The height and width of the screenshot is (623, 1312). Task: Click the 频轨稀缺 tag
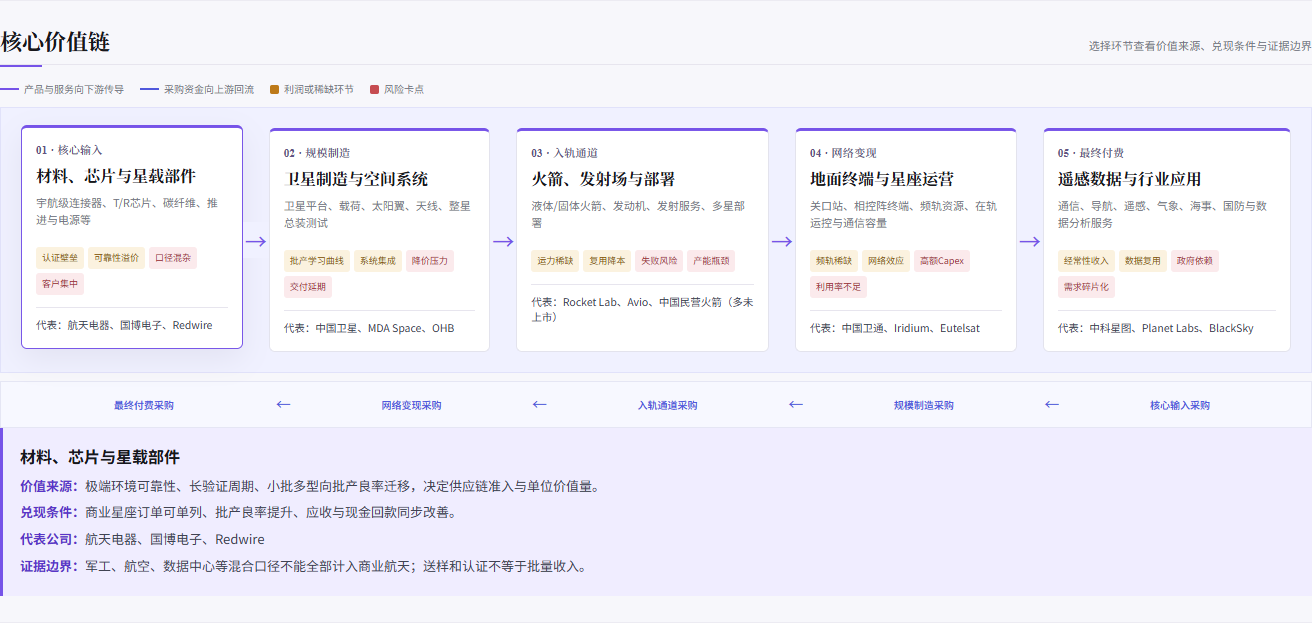click(834, 261)
